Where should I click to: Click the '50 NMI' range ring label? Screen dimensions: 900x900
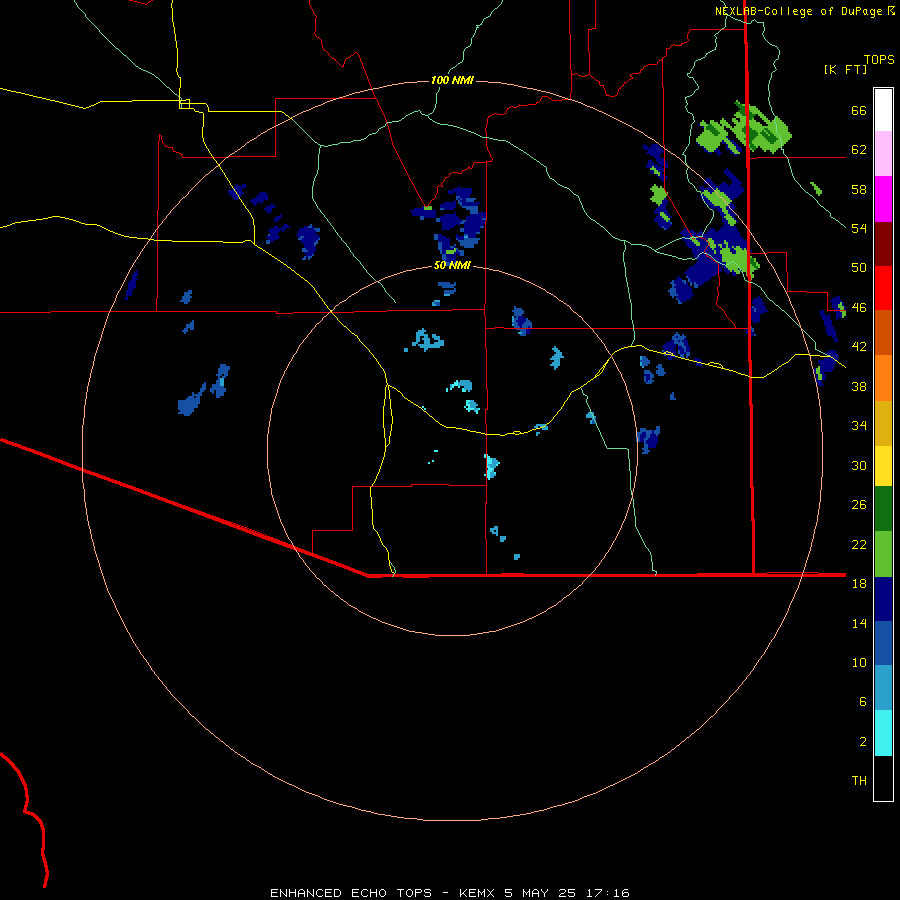coord(452,265)
